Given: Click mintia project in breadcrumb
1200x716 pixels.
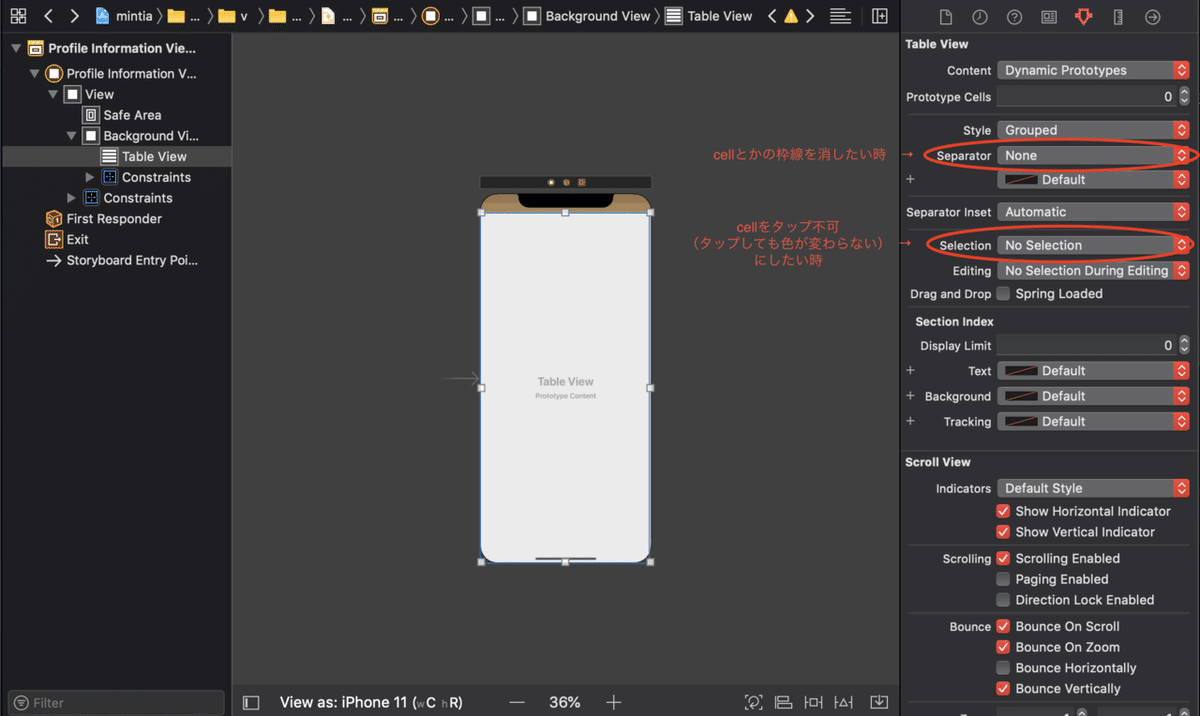Looking at the screenshot, I should [x=124, y=16].
